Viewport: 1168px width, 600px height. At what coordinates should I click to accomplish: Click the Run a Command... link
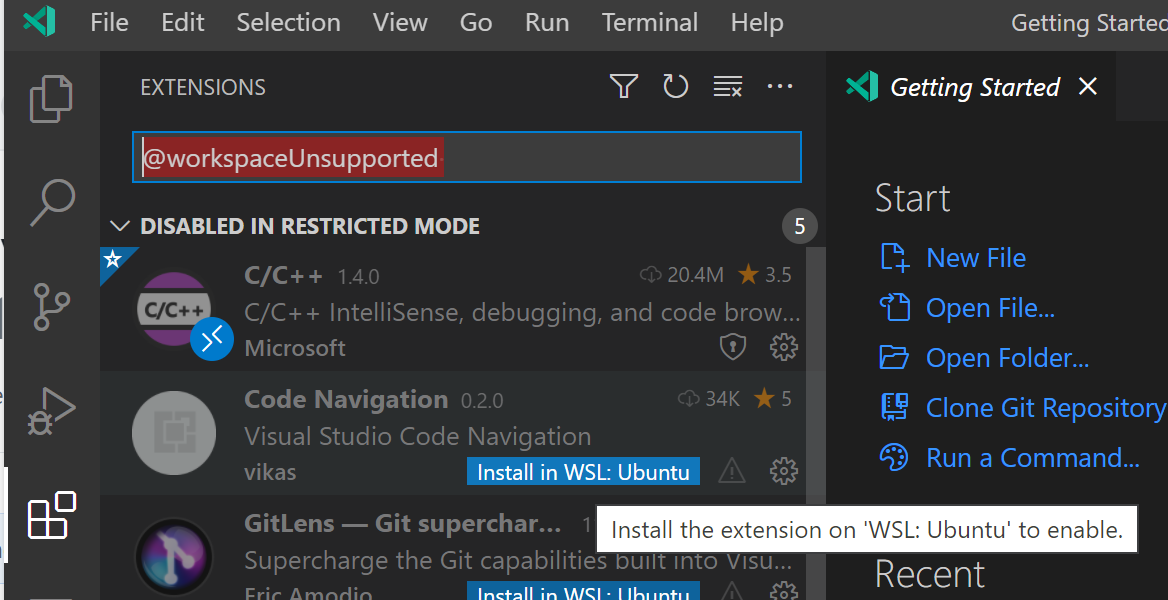tap(1032, 458)
